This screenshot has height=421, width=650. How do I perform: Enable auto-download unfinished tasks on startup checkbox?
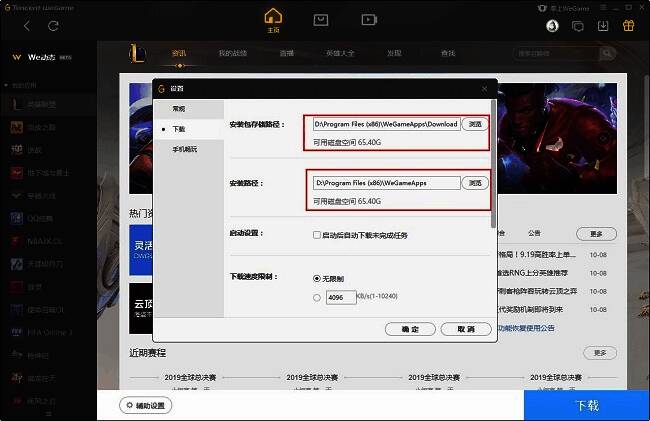tap(316, 235)
